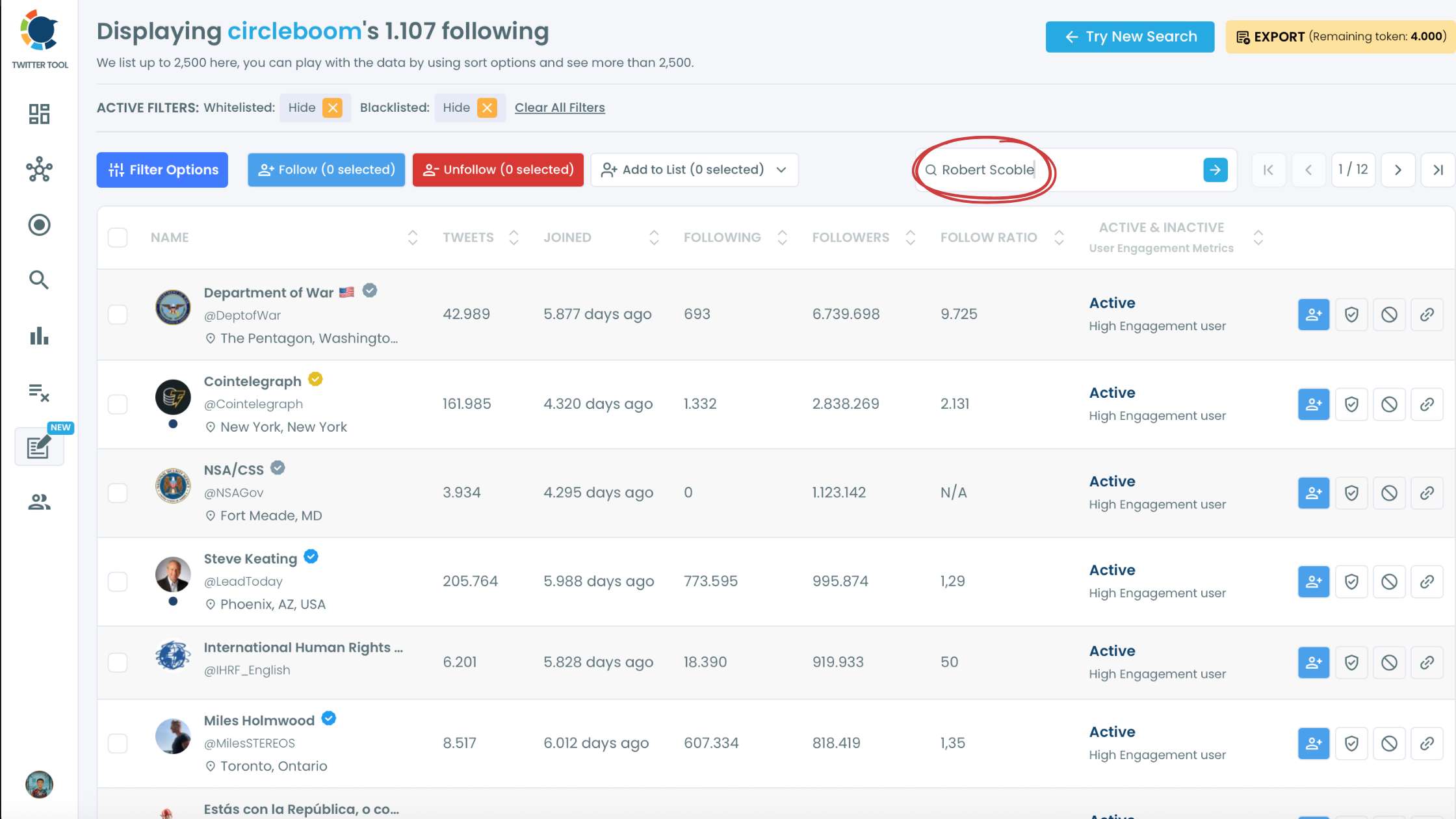
Task: Block Cointelegraph using the ban icon
Action: pyautogui.click(x=1389, y=404)
